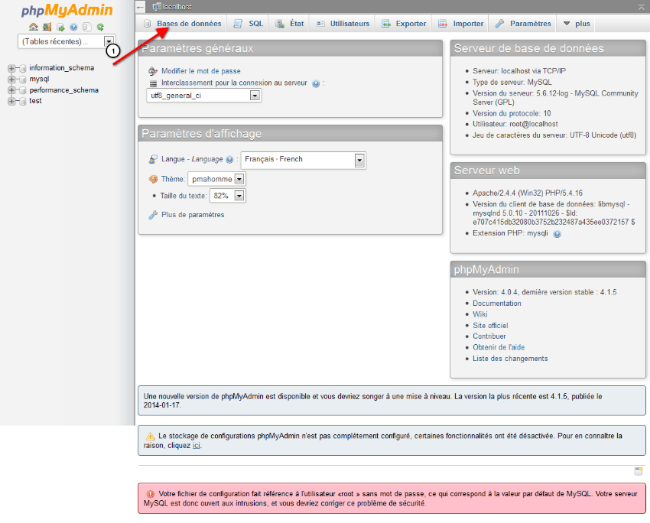Click the mysql database cylinder icon
The image size is (650, 523).
point(23,79)
